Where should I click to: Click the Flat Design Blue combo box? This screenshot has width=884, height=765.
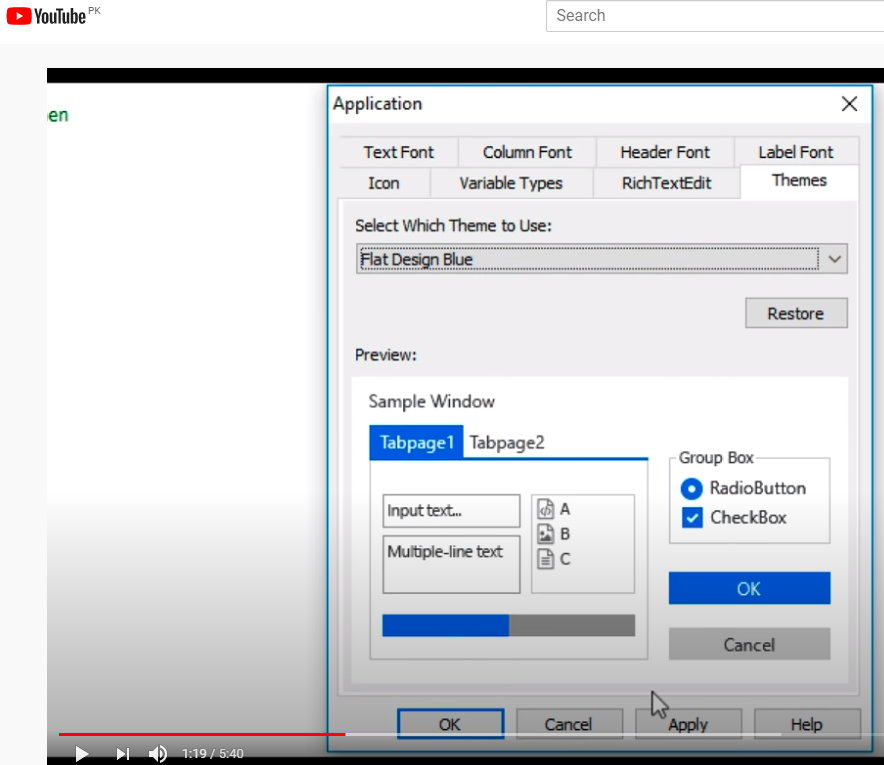(590, 259)
